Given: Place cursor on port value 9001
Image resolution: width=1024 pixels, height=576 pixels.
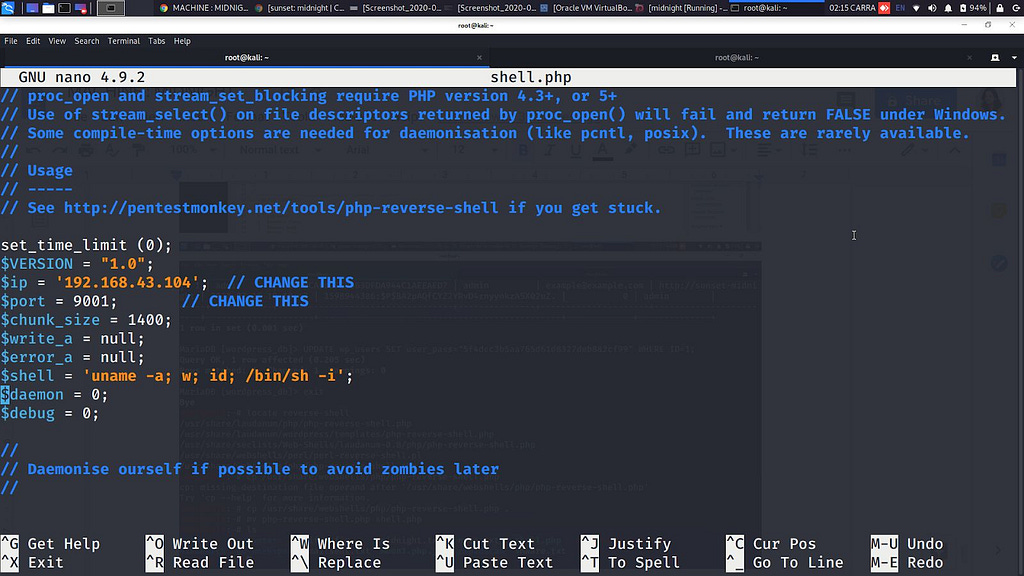Looking at the screenshot, I should 91,301.
